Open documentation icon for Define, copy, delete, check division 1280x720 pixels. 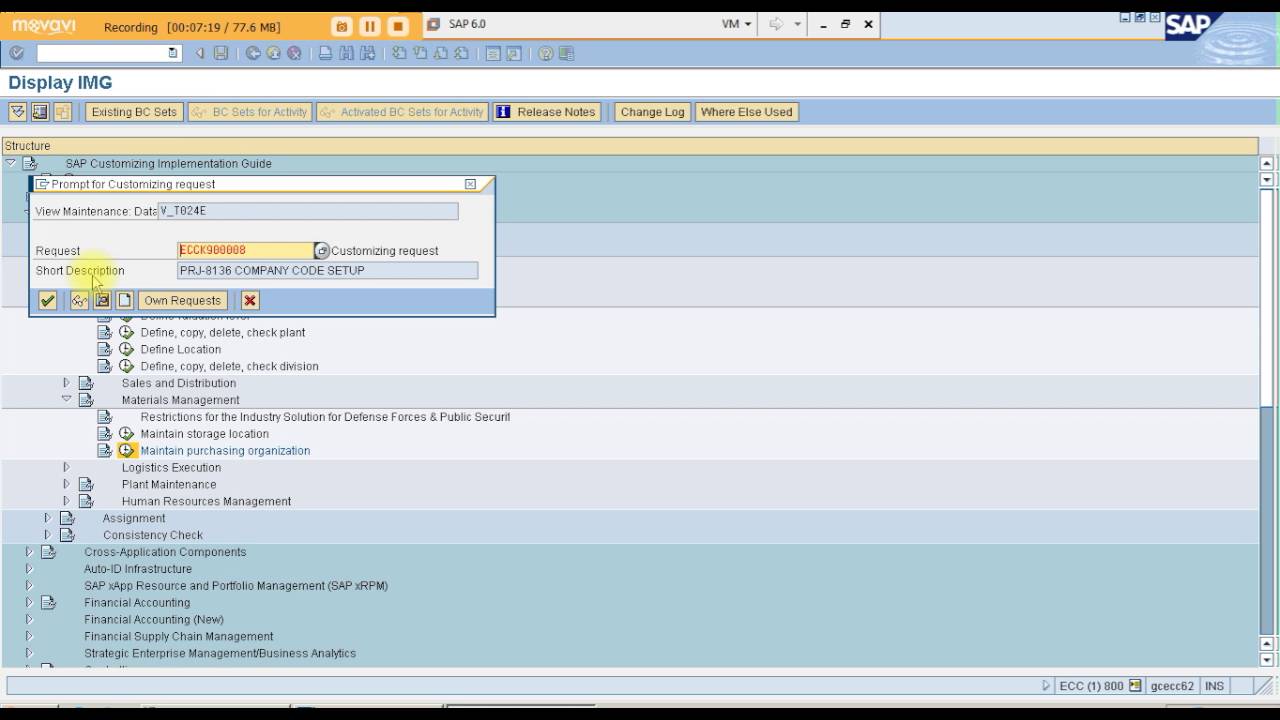click(x=104, y=366)
